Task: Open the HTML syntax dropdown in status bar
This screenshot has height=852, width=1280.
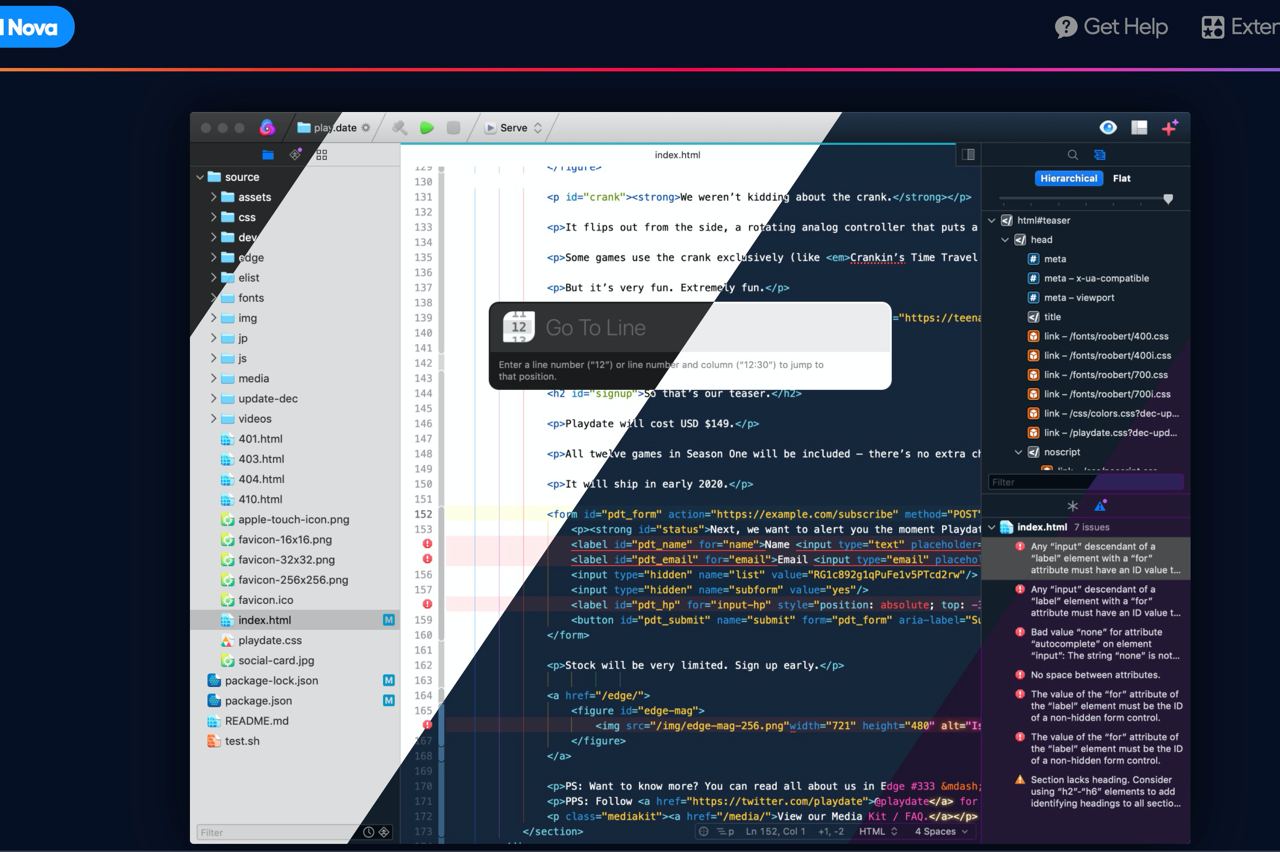Action: click(x=878, y=831)
